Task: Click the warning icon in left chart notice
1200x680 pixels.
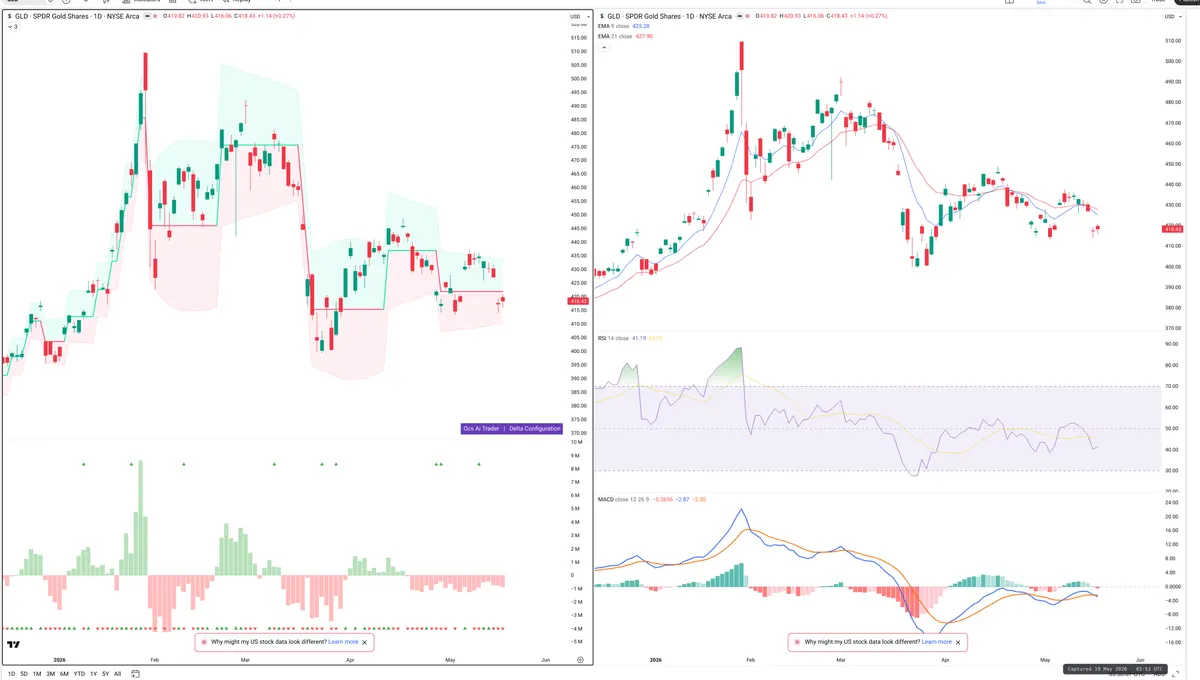Action: pyautogui.click(x=205, y=642)
